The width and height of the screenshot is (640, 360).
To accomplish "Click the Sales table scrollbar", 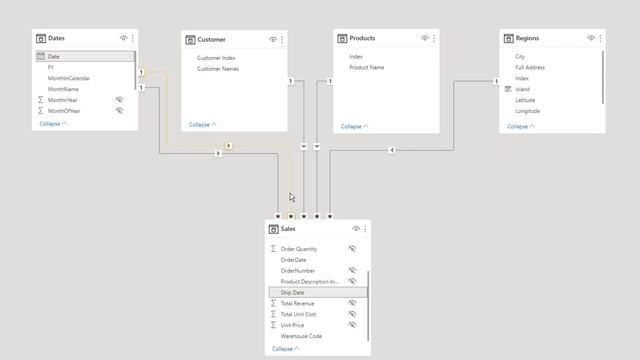I will click(x=368, y=305).
